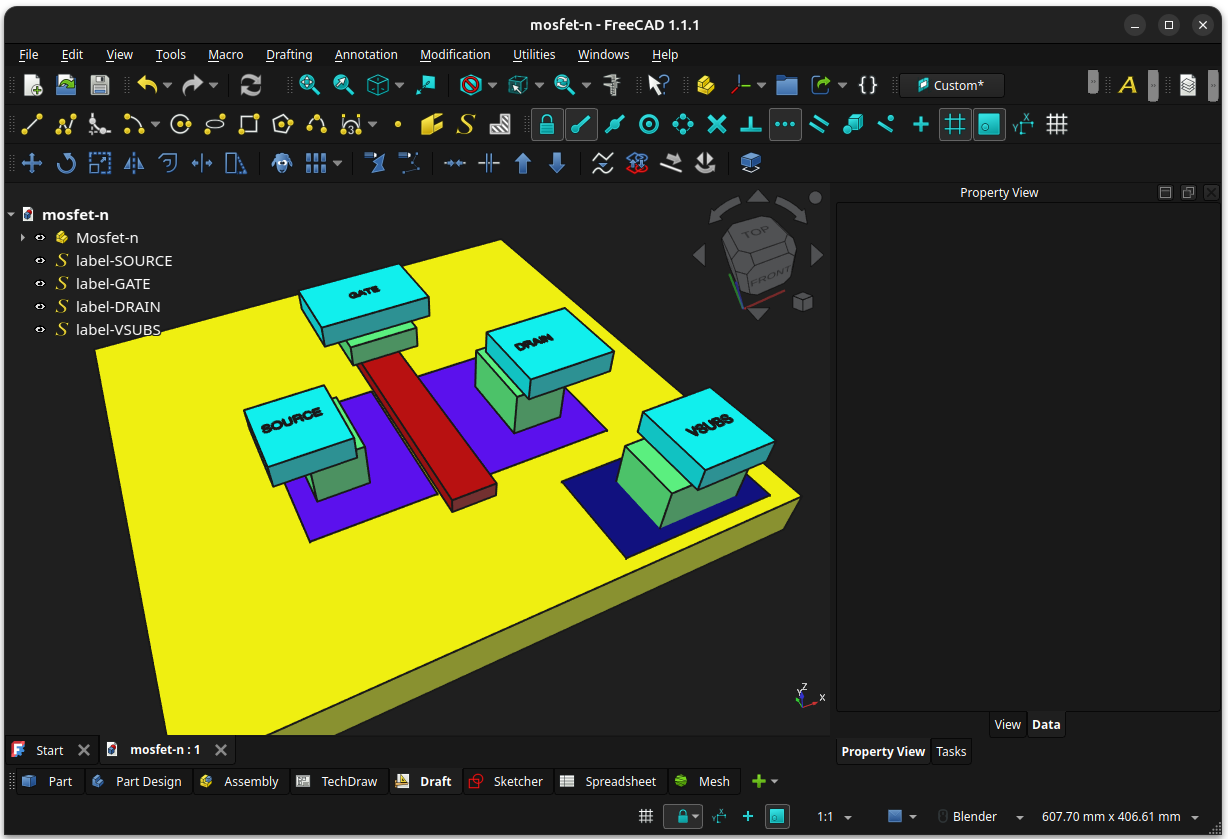Click the Draft Layers stack icon
Image resolution: width=1228 pixels, height=839 pixels.
[x=1188, y=85]
